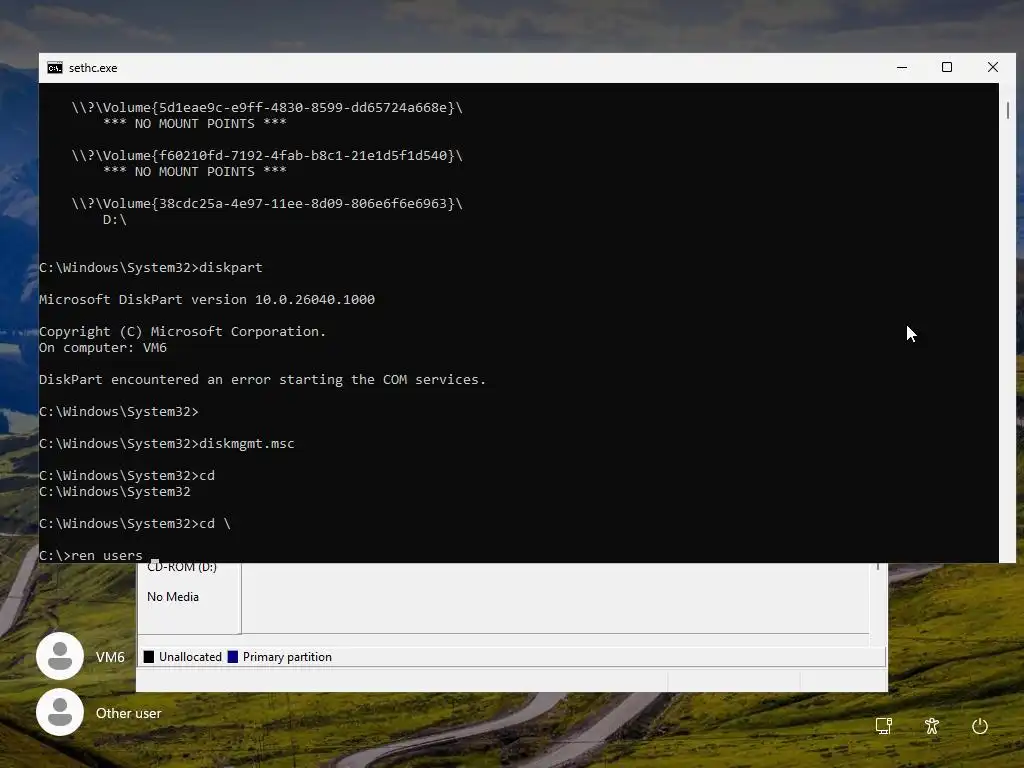Click the sethc.exe title text

pyautogui.click(x=93, y=68)
